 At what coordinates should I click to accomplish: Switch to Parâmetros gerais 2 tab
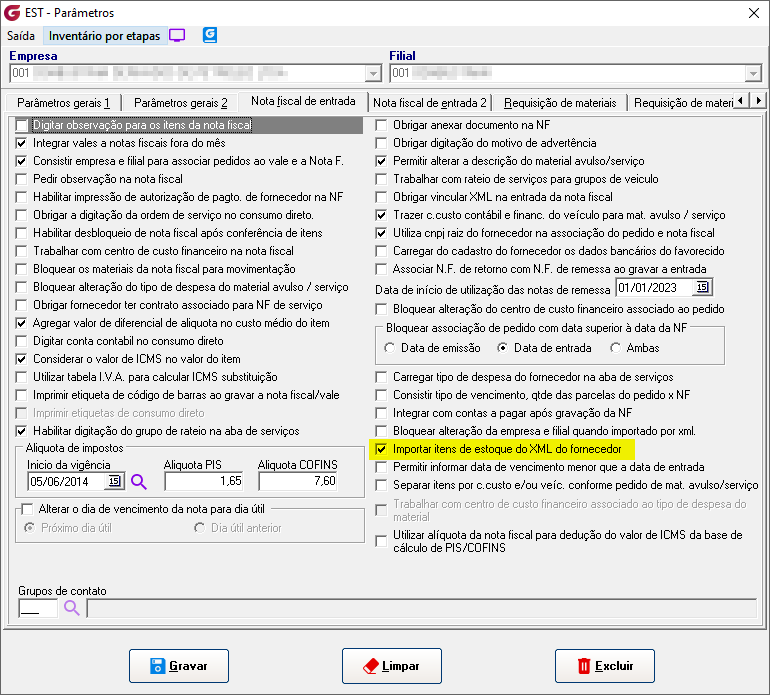181,103
